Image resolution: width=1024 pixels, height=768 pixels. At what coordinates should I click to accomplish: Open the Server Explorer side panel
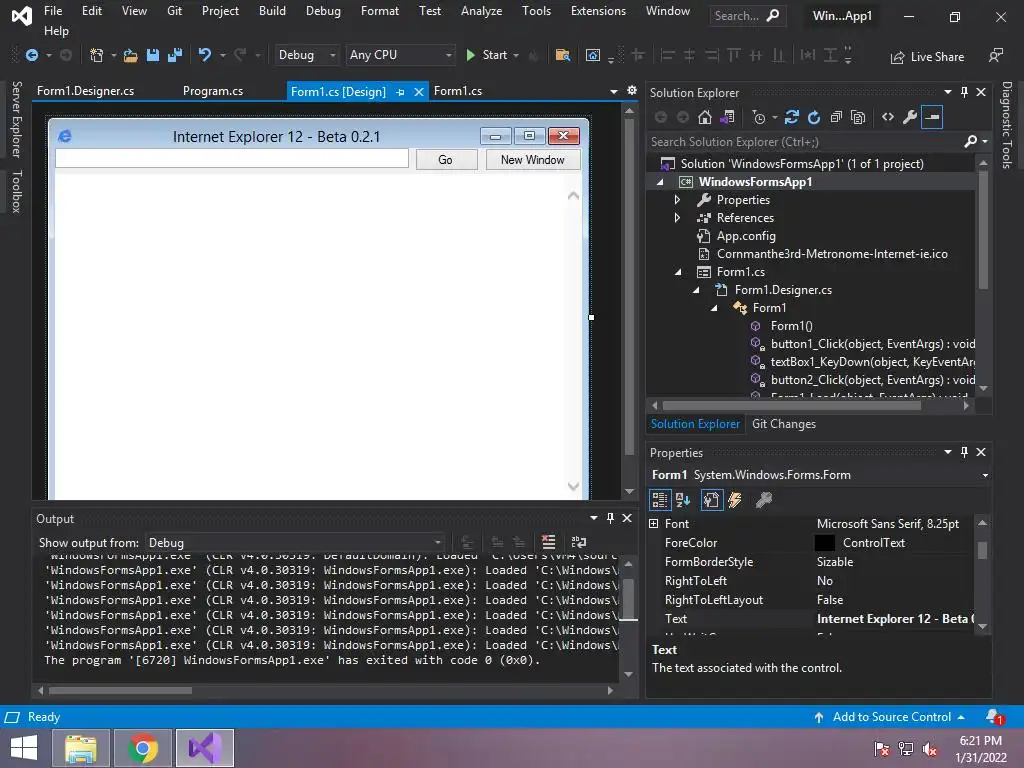[16, 119]
